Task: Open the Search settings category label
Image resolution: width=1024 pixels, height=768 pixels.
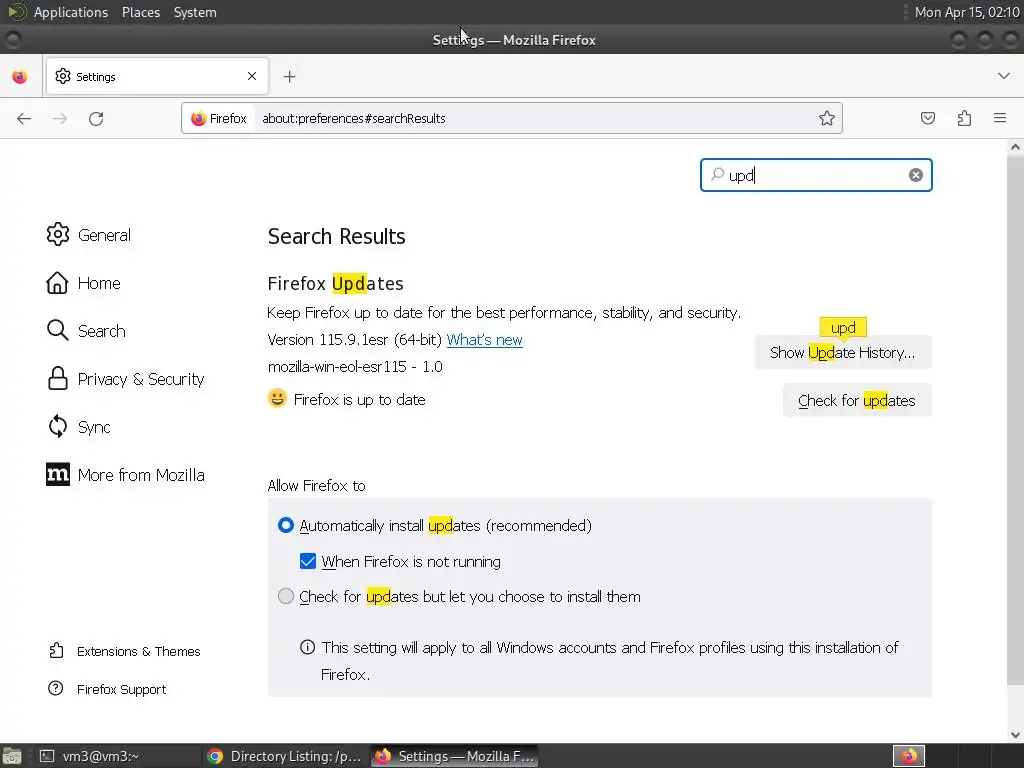Action: (x=101, y=331)
